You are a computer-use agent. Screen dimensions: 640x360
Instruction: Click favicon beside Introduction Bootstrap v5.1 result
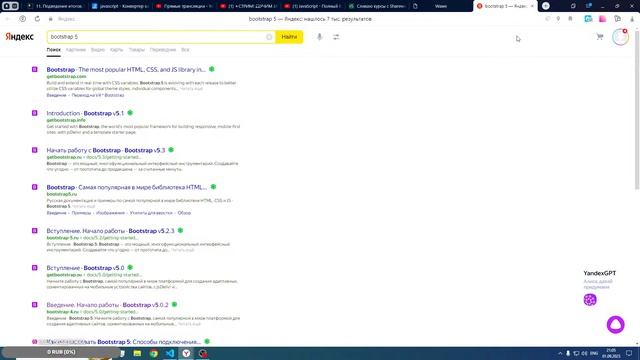tap(35, 113)
